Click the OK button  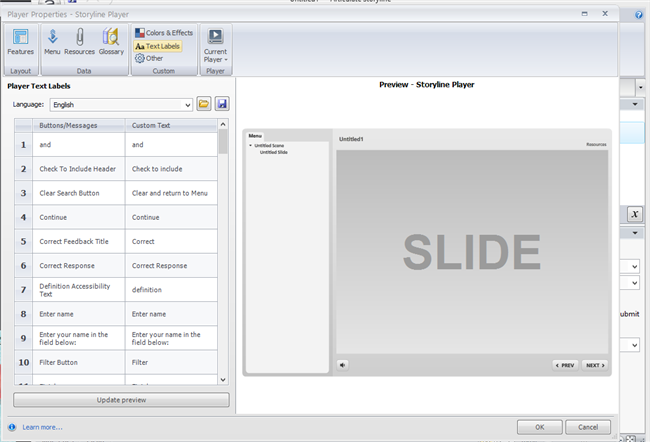click(x=540, y=427)
